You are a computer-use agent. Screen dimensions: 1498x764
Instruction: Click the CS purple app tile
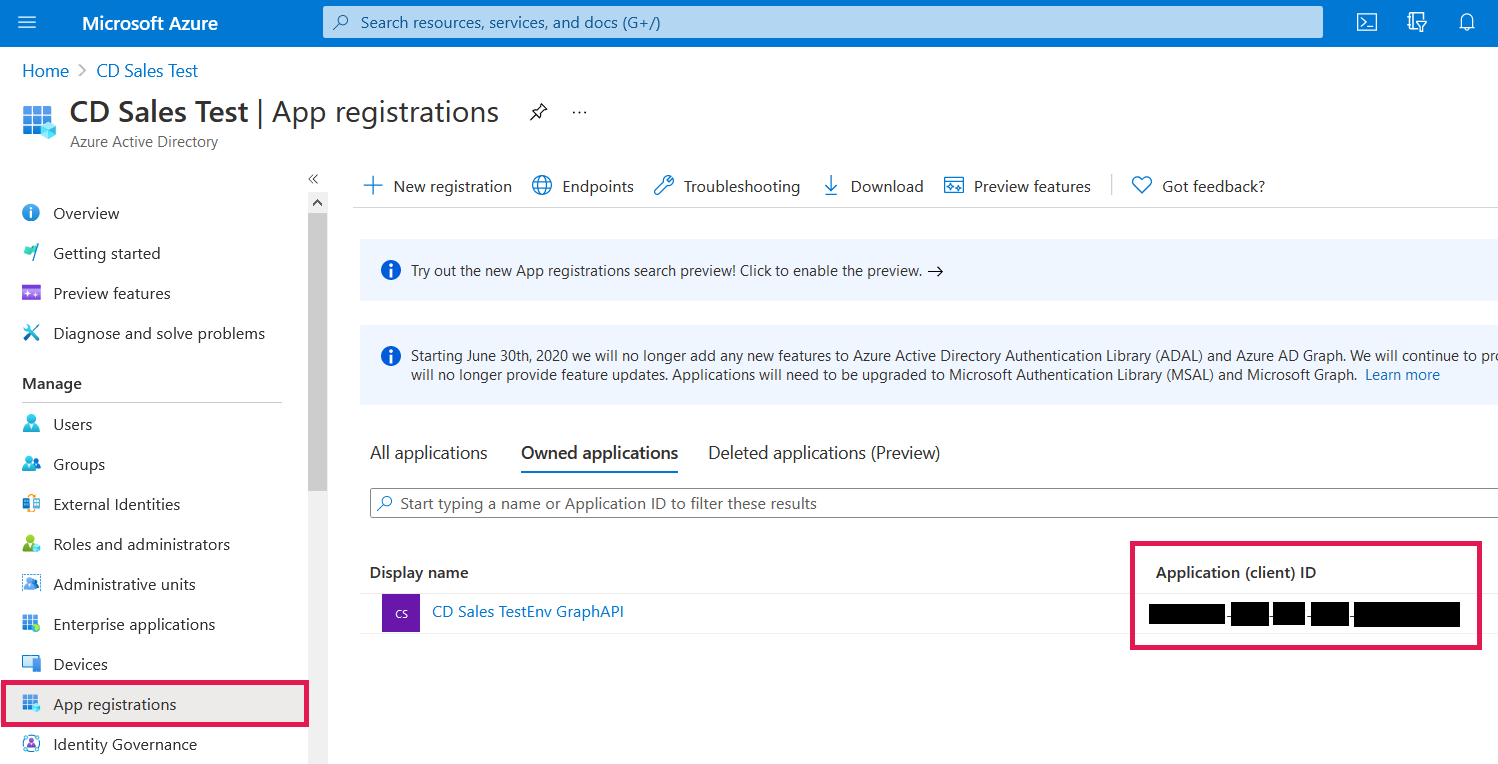click(x=401, y=613)
